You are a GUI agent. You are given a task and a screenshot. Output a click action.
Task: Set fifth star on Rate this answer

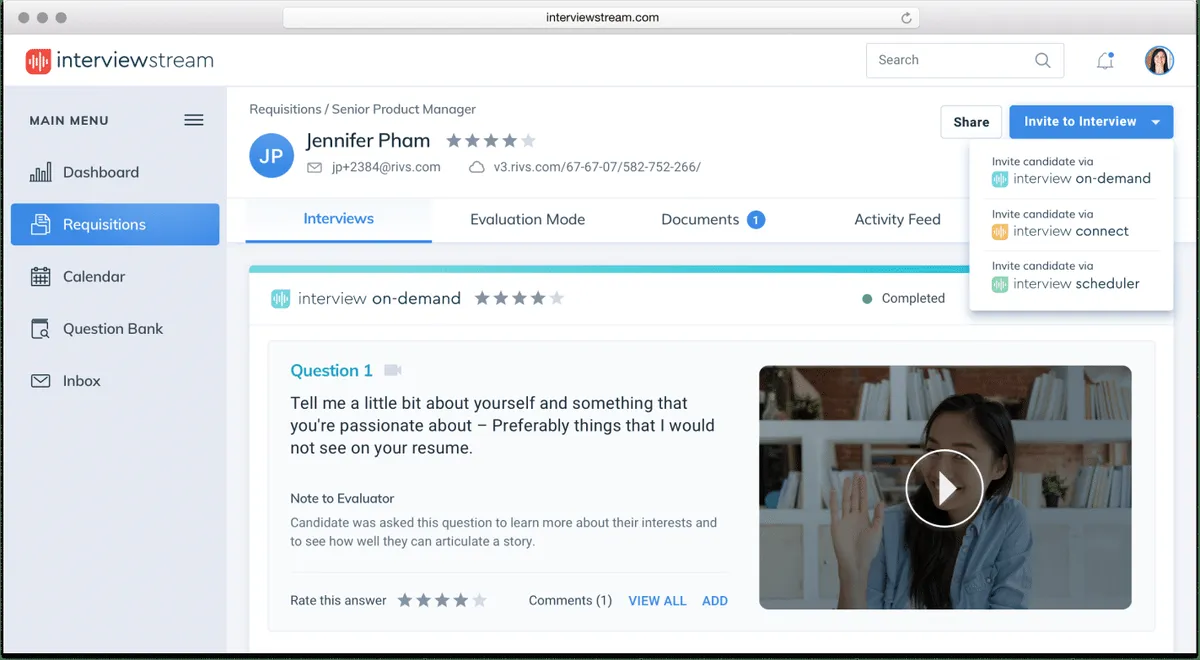click(480, 600)
